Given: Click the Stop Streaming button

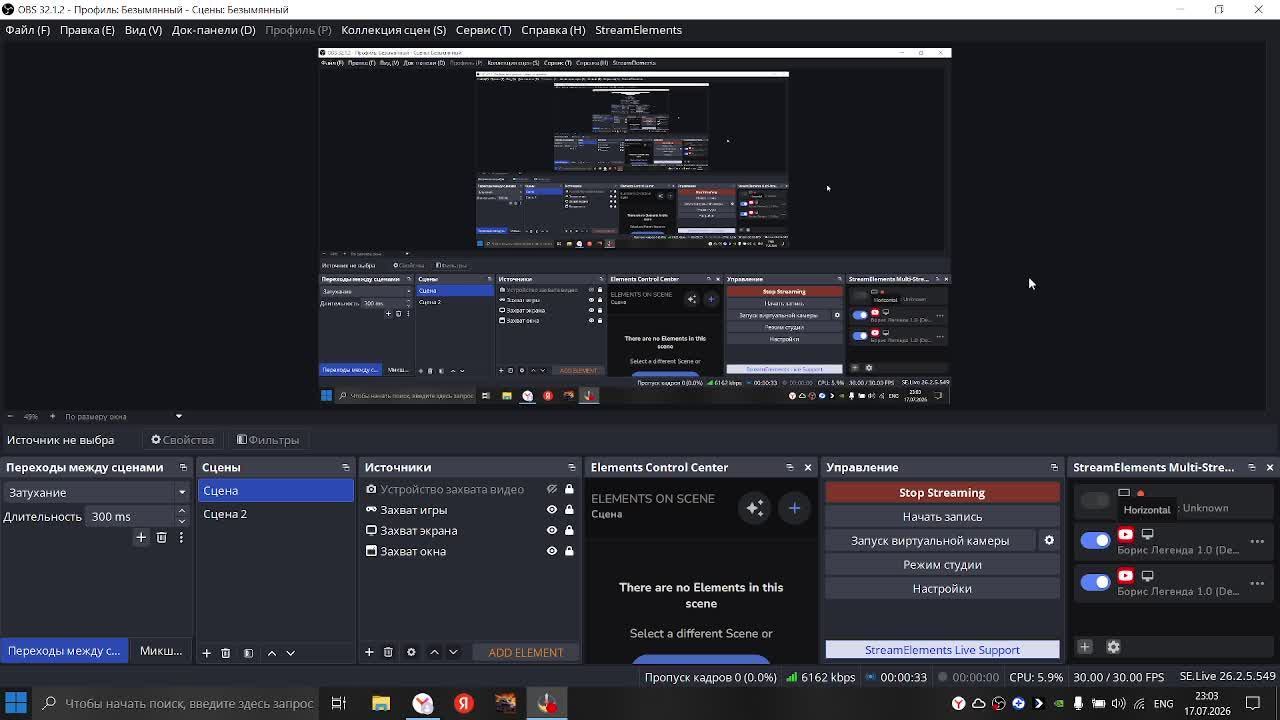Looking at the screenshot, I should click(x=942, y=492).
